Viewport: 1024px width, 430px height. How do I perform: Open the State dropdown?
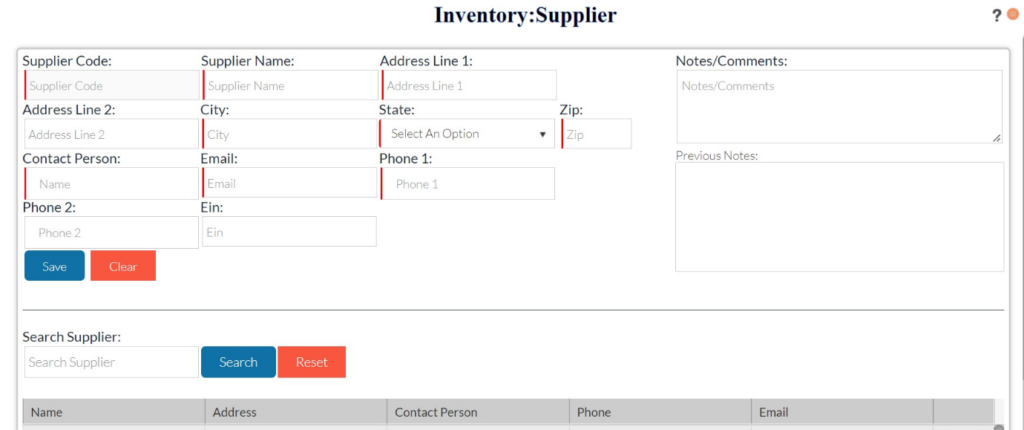click(x=467, y=134)
